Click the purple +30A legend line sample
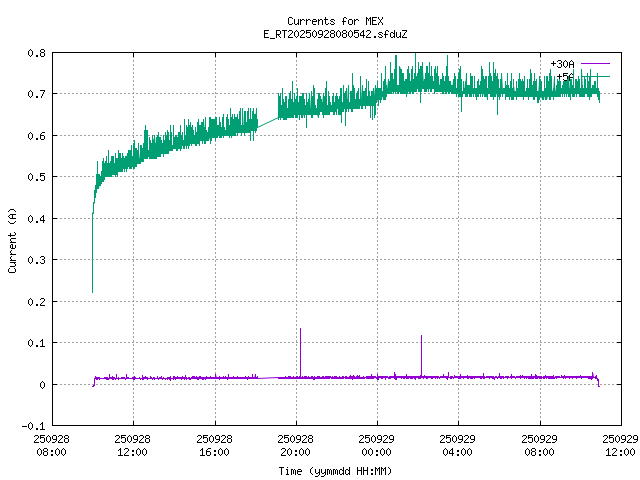 594,63
